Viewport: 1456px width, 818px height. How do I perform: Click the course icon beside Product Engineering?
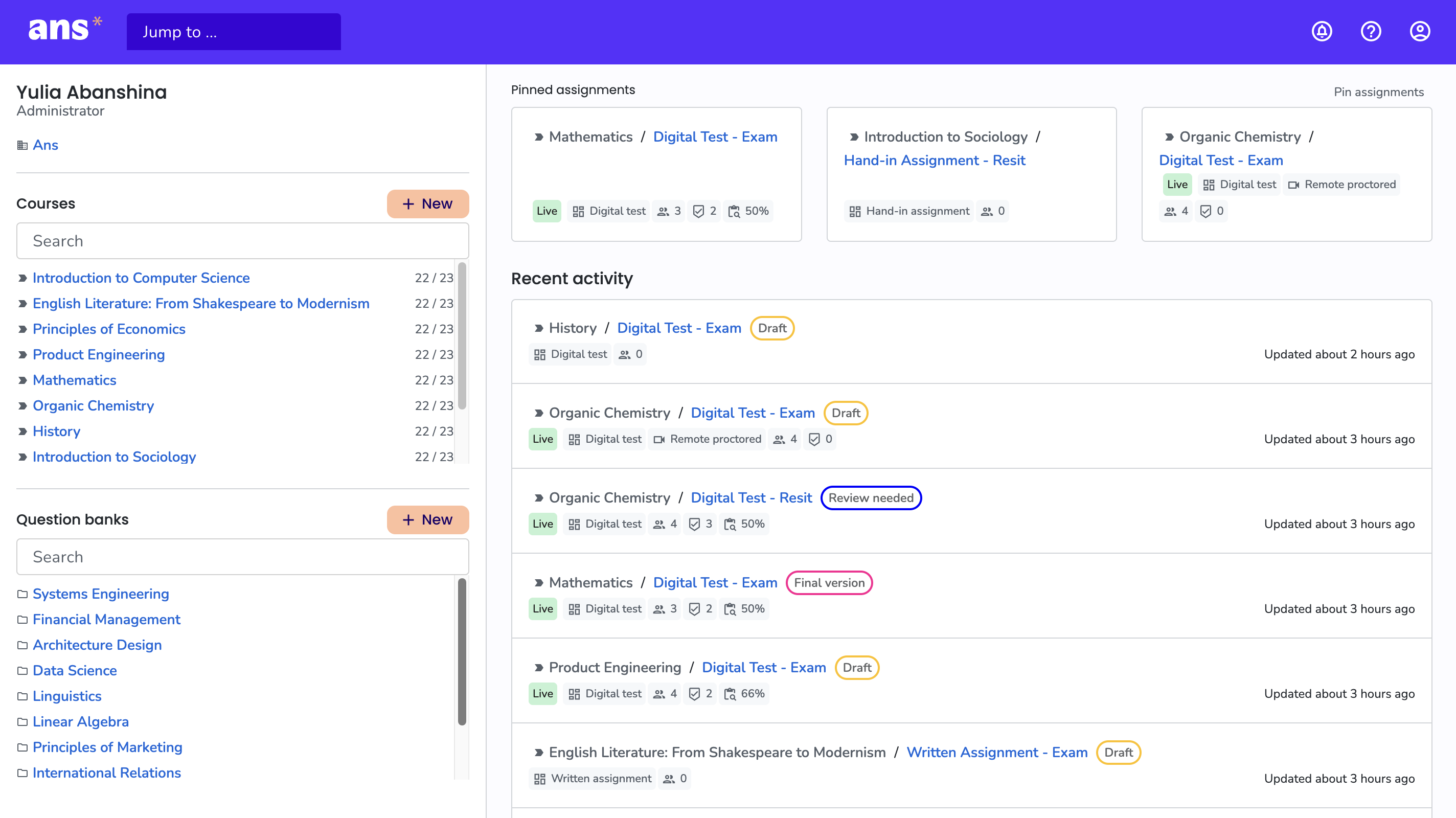coord(22,354)
